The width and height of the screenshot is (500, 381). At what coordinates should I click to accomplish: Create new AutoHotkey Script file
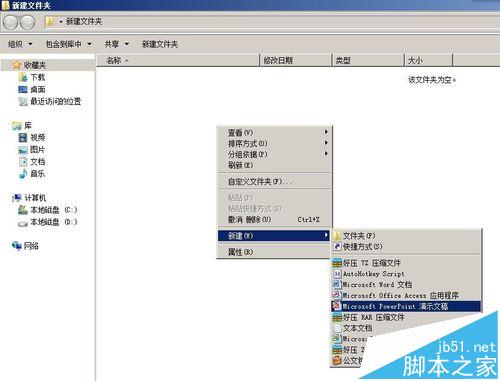pos(406,274)
